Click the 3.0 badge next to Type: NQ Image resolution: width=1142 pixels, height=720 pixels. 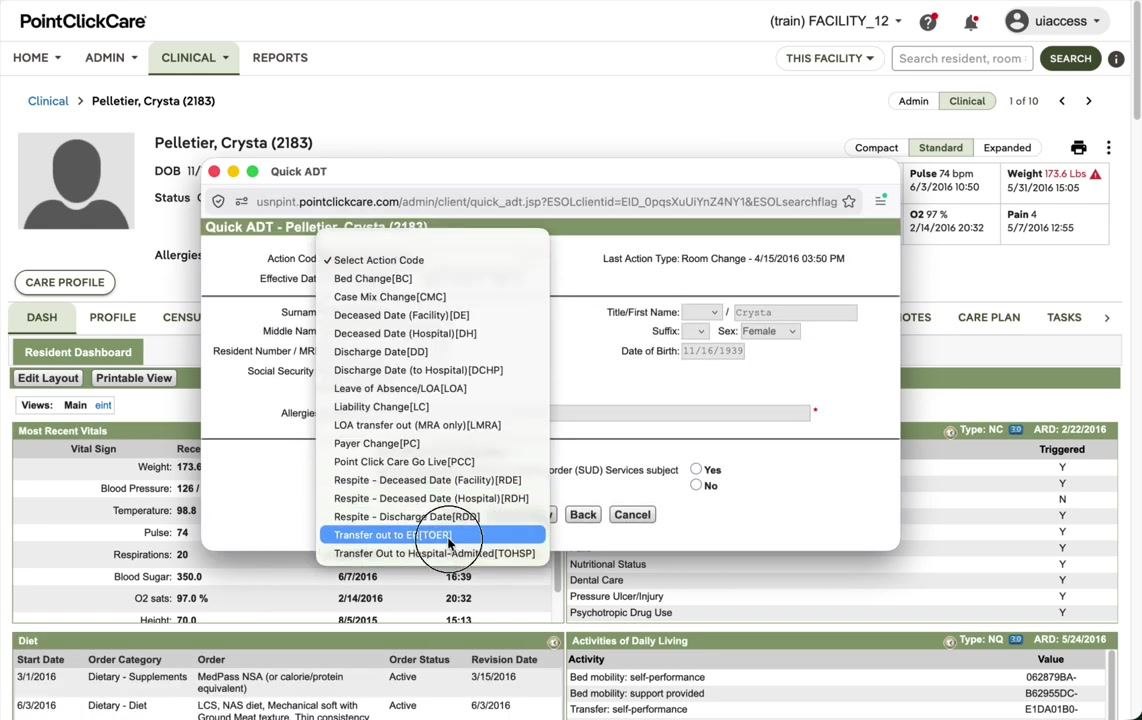tap(1015, 640)
